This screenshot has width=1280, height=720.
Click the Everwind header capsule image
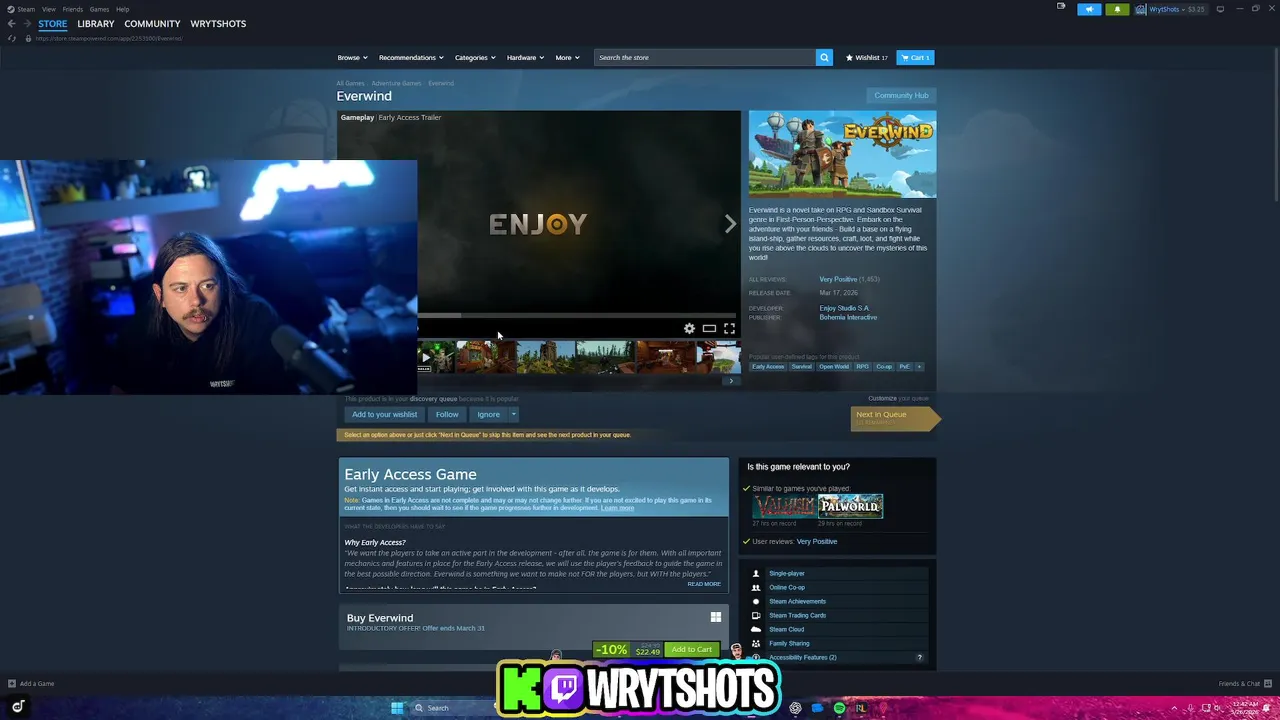(842, 154)
